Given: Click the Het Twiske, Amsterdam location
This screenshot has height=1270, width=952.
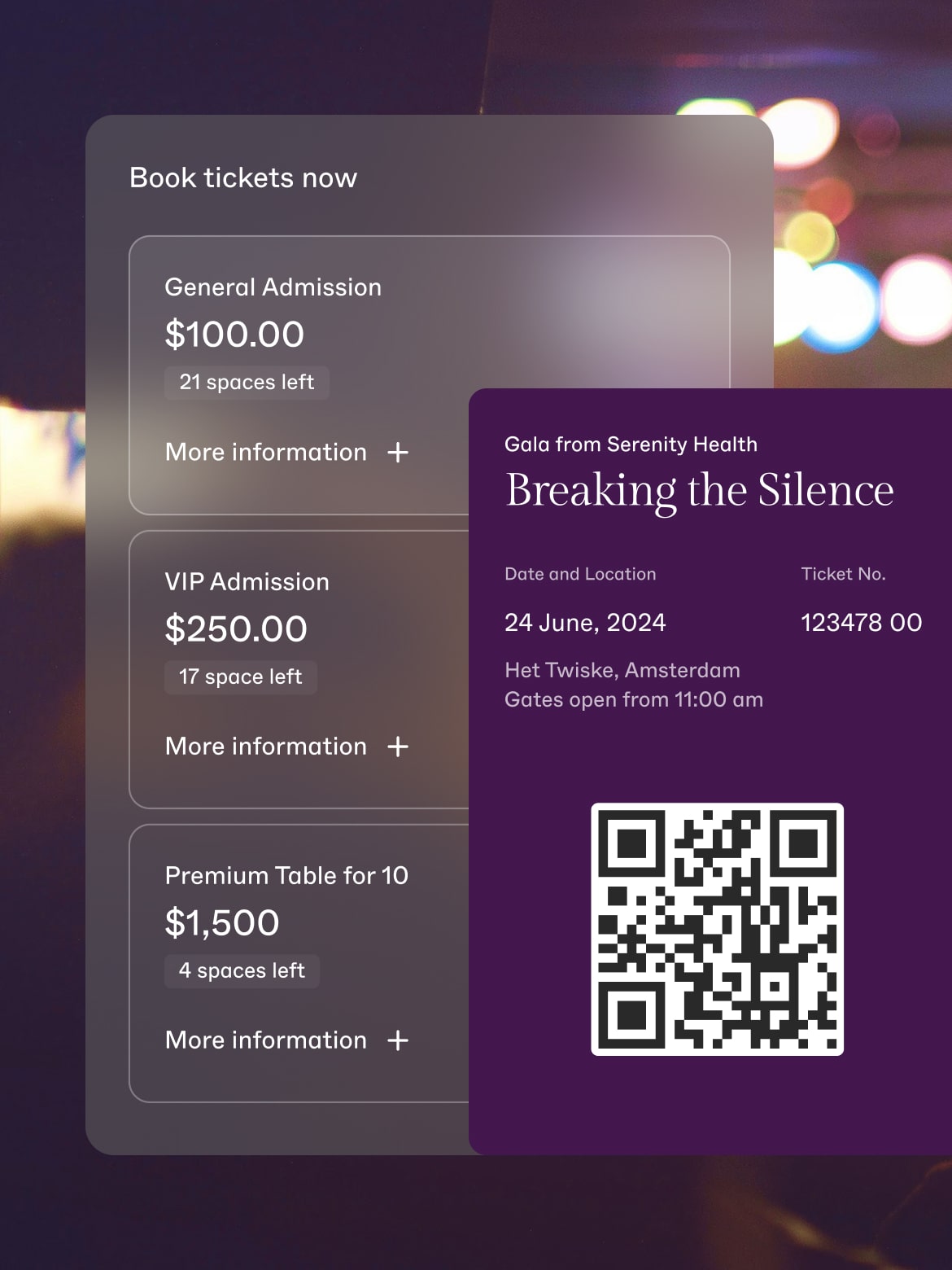Looking at the screenshot, I should click(622, 670).
